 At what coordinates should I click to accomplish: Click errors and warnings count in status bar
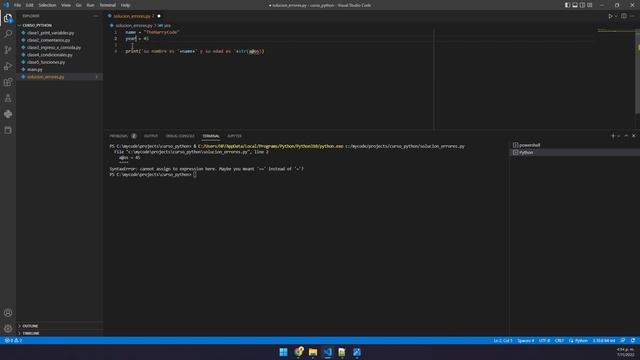click(13, 340)
